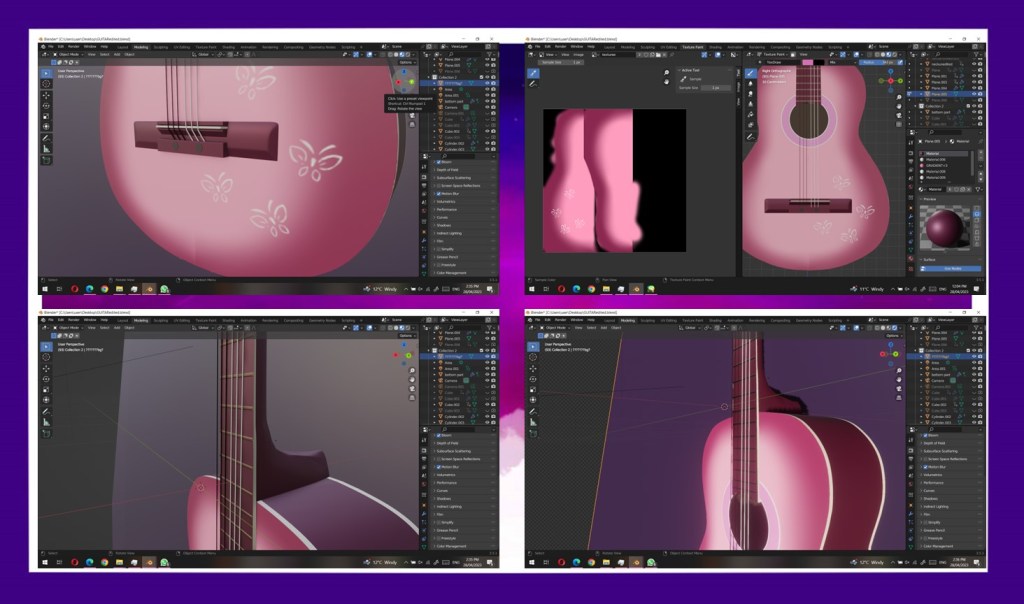The width and height of the screenshot is (1024, 604).
Task: Toggle Motion Blur checkbox in bottom-left window
Action: 437,466
